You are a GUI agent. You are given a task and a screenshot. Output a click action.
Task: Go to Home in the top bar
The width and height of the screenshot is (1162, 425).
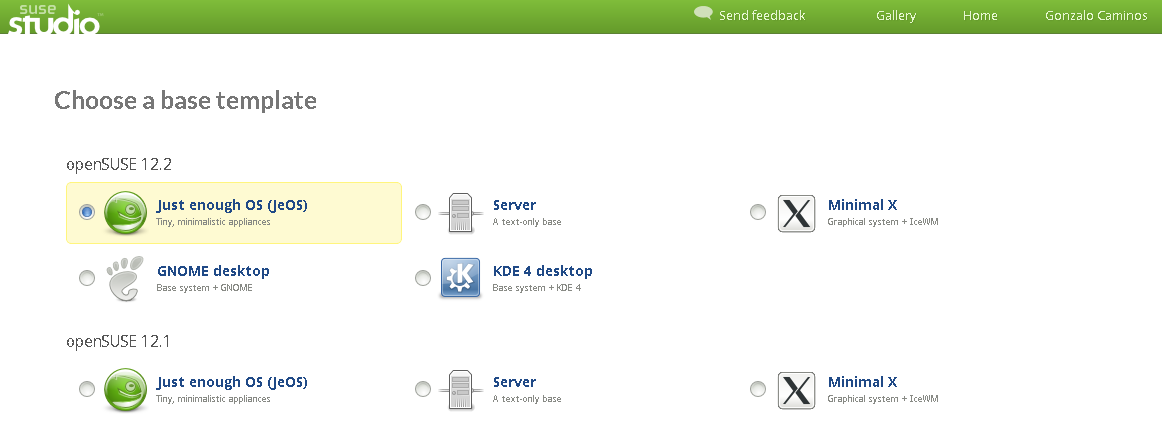[x=980, y=16]
